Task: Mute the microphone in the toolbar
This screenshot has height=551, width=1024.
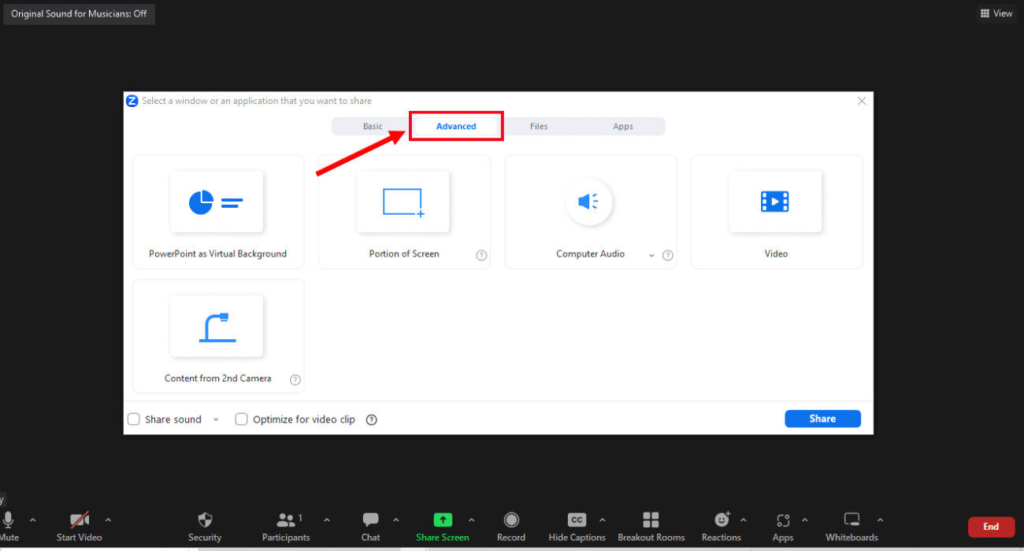Action: click(8, 527)
